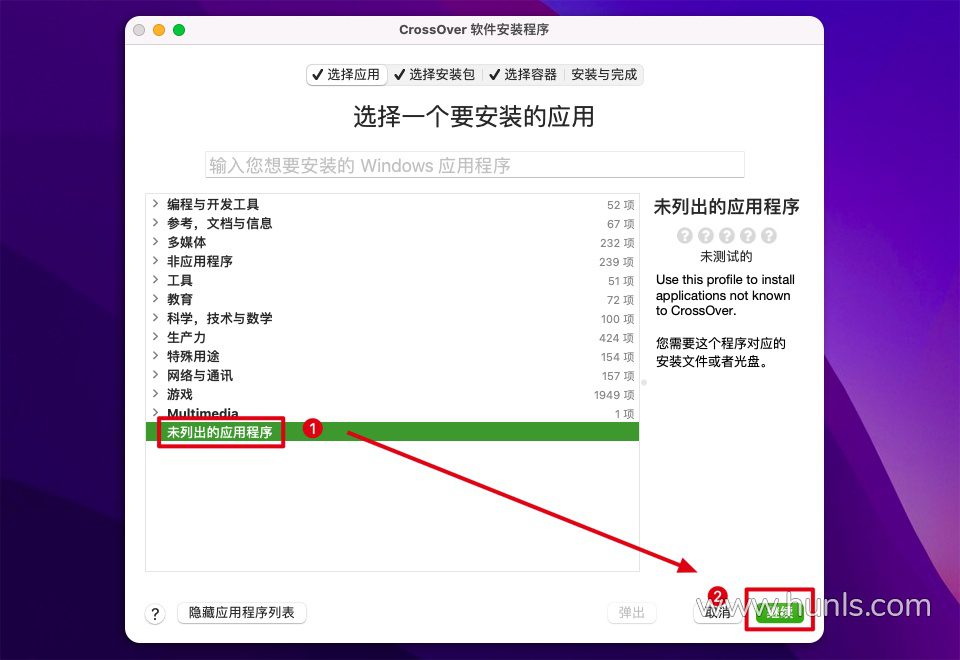Expand the 游戏 category chevron
Screen dimensions: 960x660
(156, 394)
